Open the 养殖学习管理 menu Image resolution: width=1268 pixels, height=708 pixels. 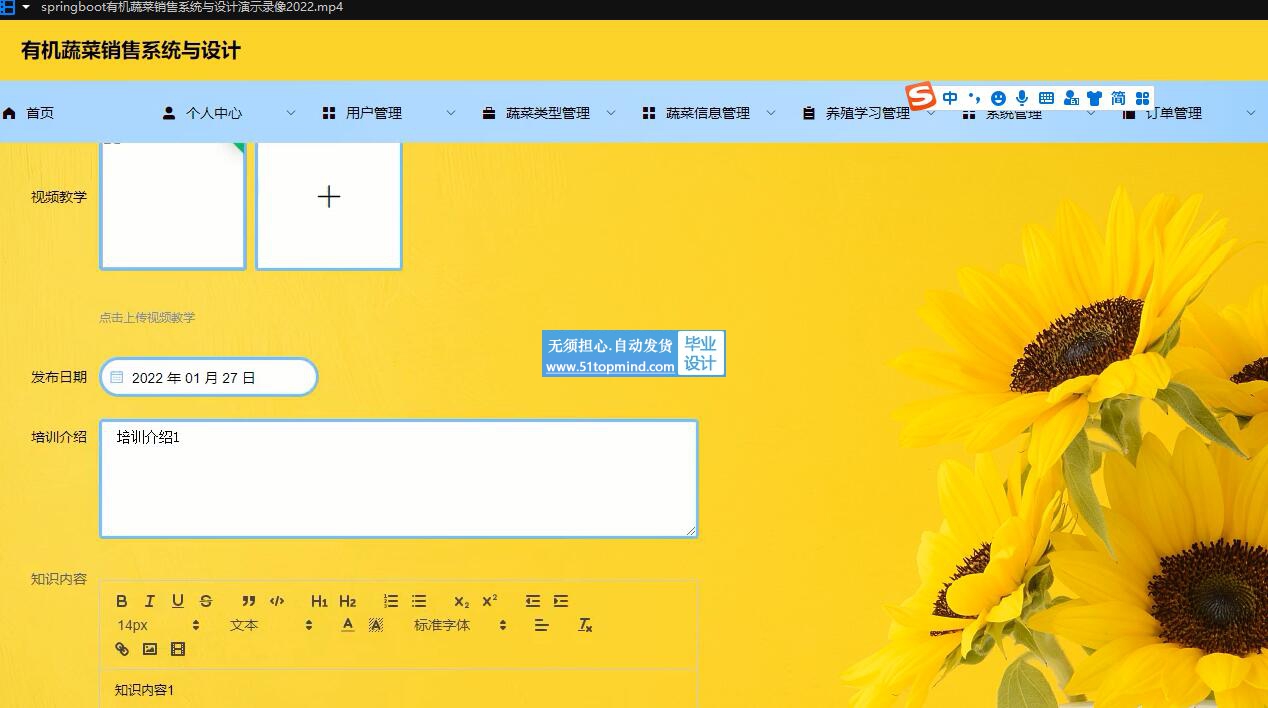tap(856, 113)
